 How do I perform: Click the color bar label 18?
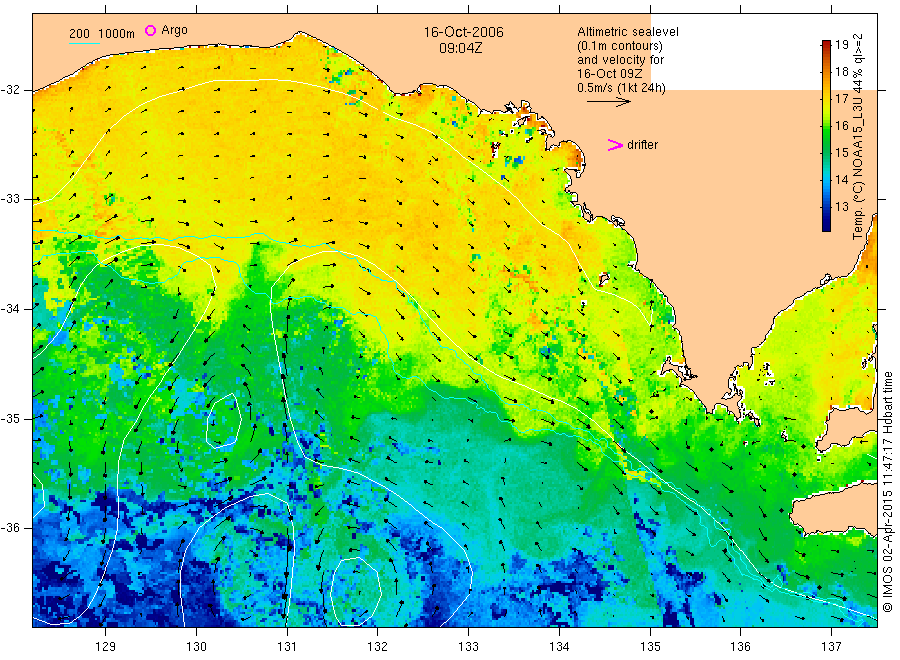[x=841, y=72]
